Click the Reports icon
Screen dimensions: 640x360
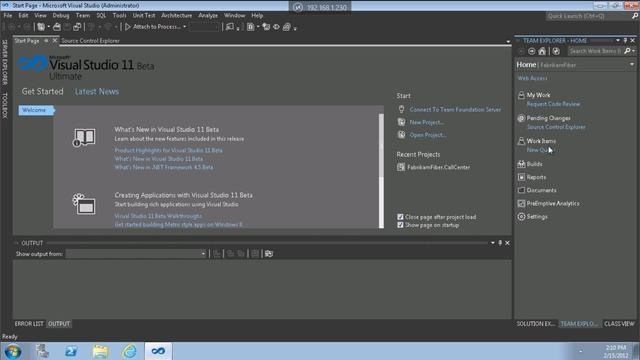[x=521, y=177]
